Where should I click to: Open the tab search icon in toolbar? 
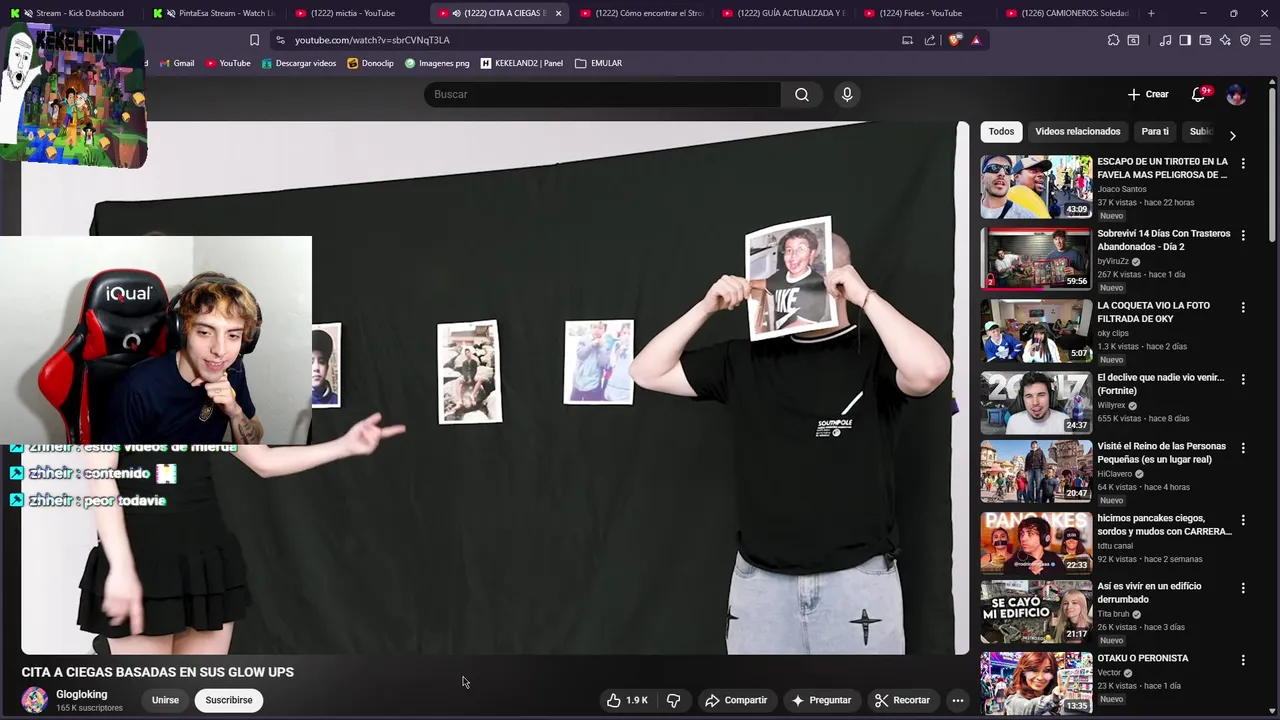click(x=1133, y=40)
